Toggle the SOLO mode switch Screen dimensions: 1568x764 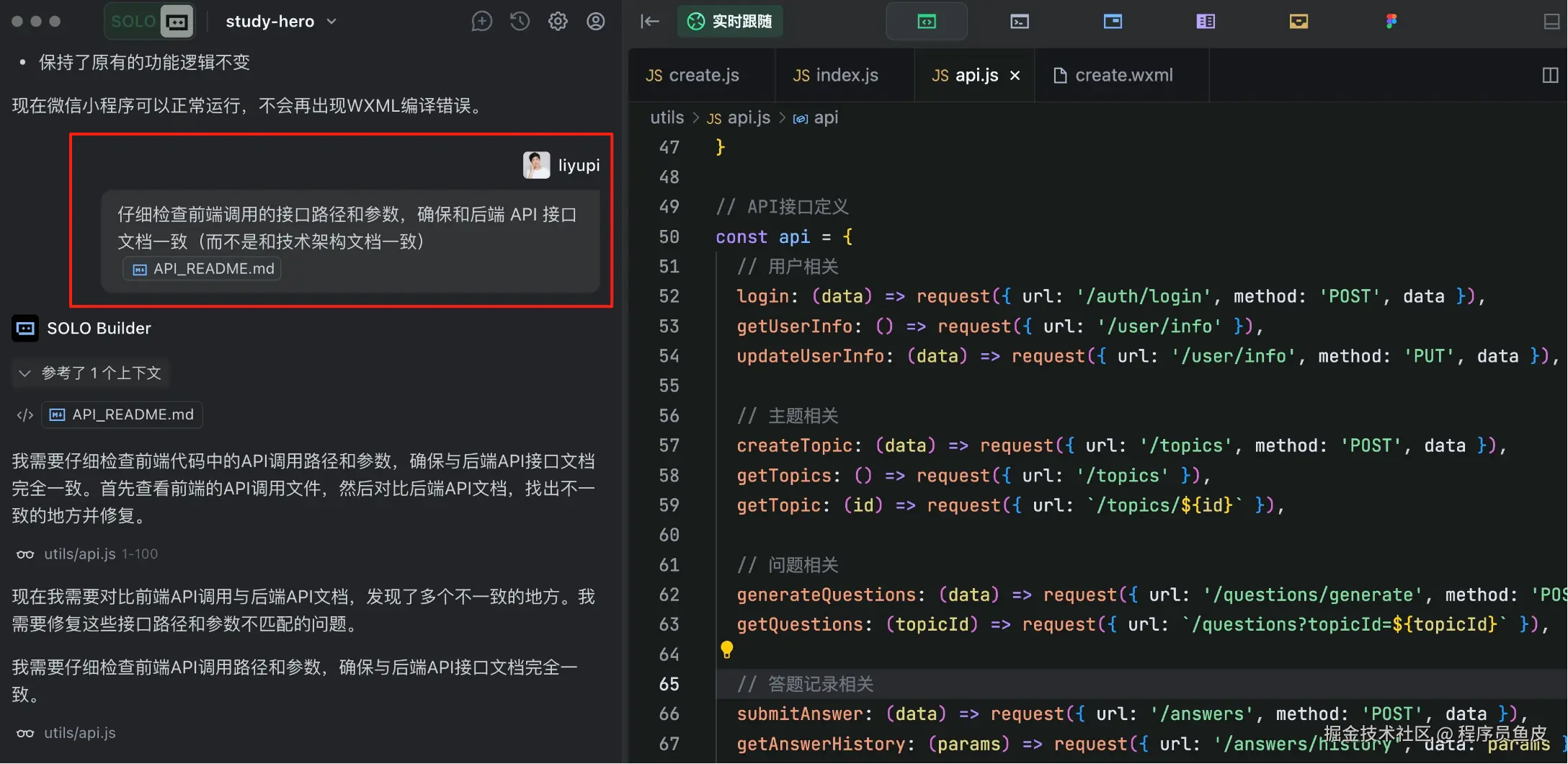[x=150, y=22]
